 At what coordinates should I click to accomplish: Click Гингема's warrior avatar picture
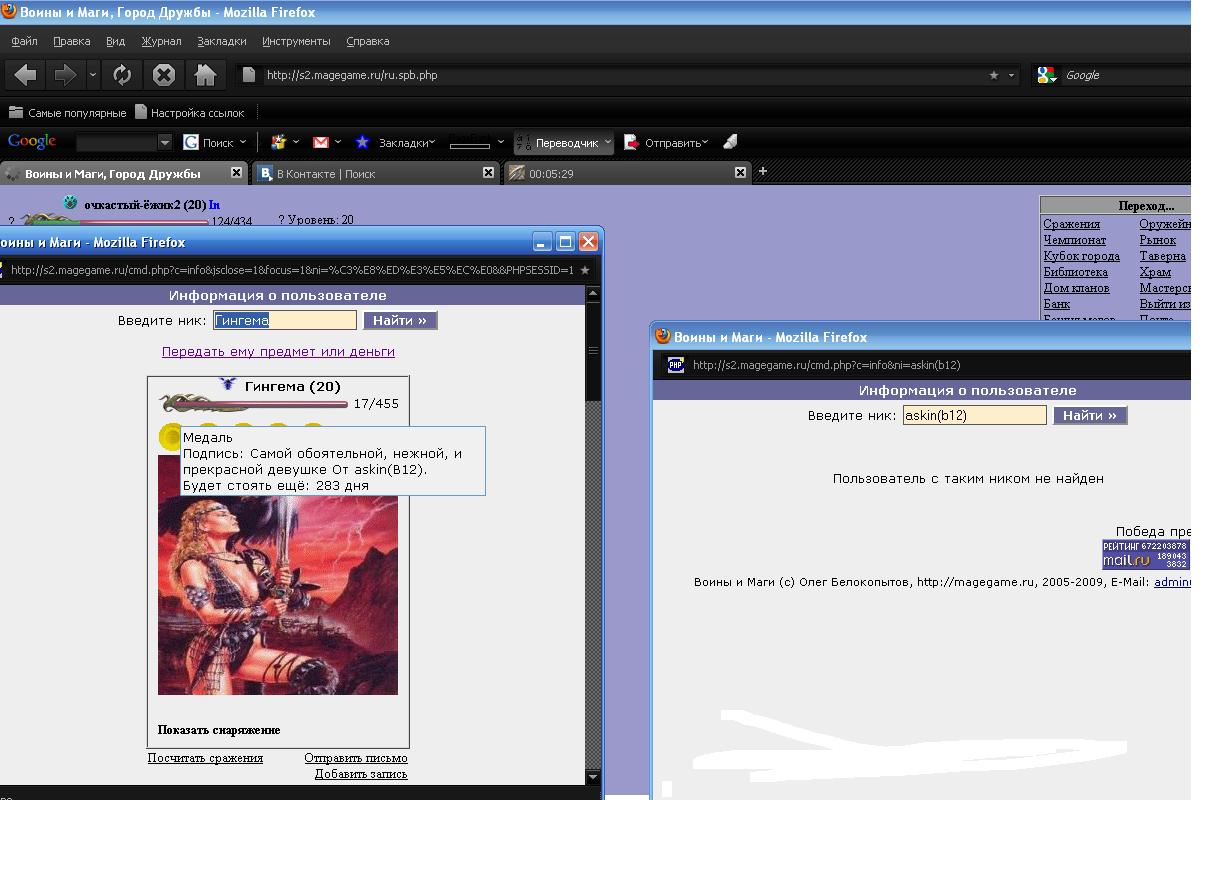278,574
